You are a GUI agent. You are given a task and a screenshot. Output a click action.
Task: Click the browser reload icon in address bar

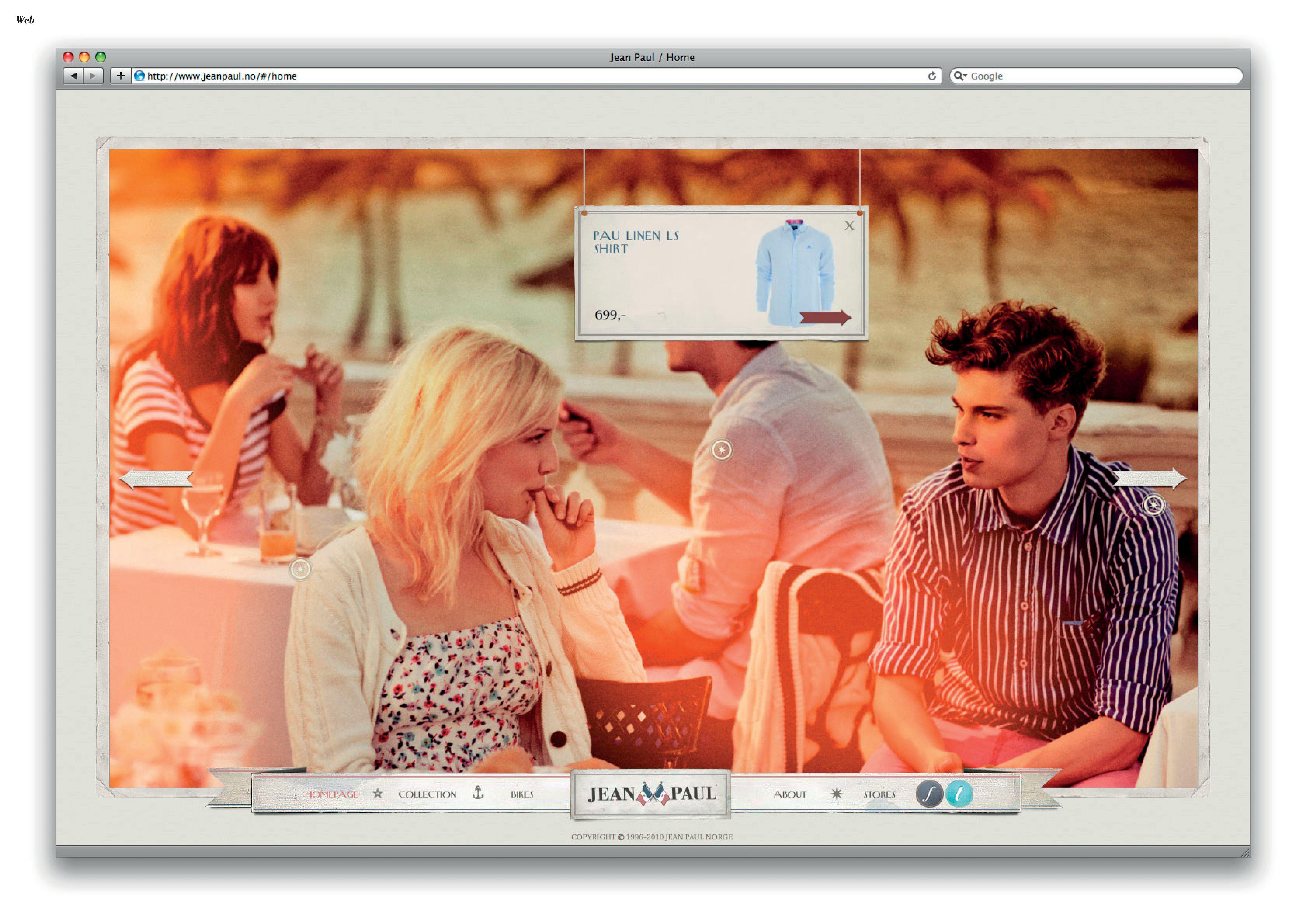pos(932,76)
